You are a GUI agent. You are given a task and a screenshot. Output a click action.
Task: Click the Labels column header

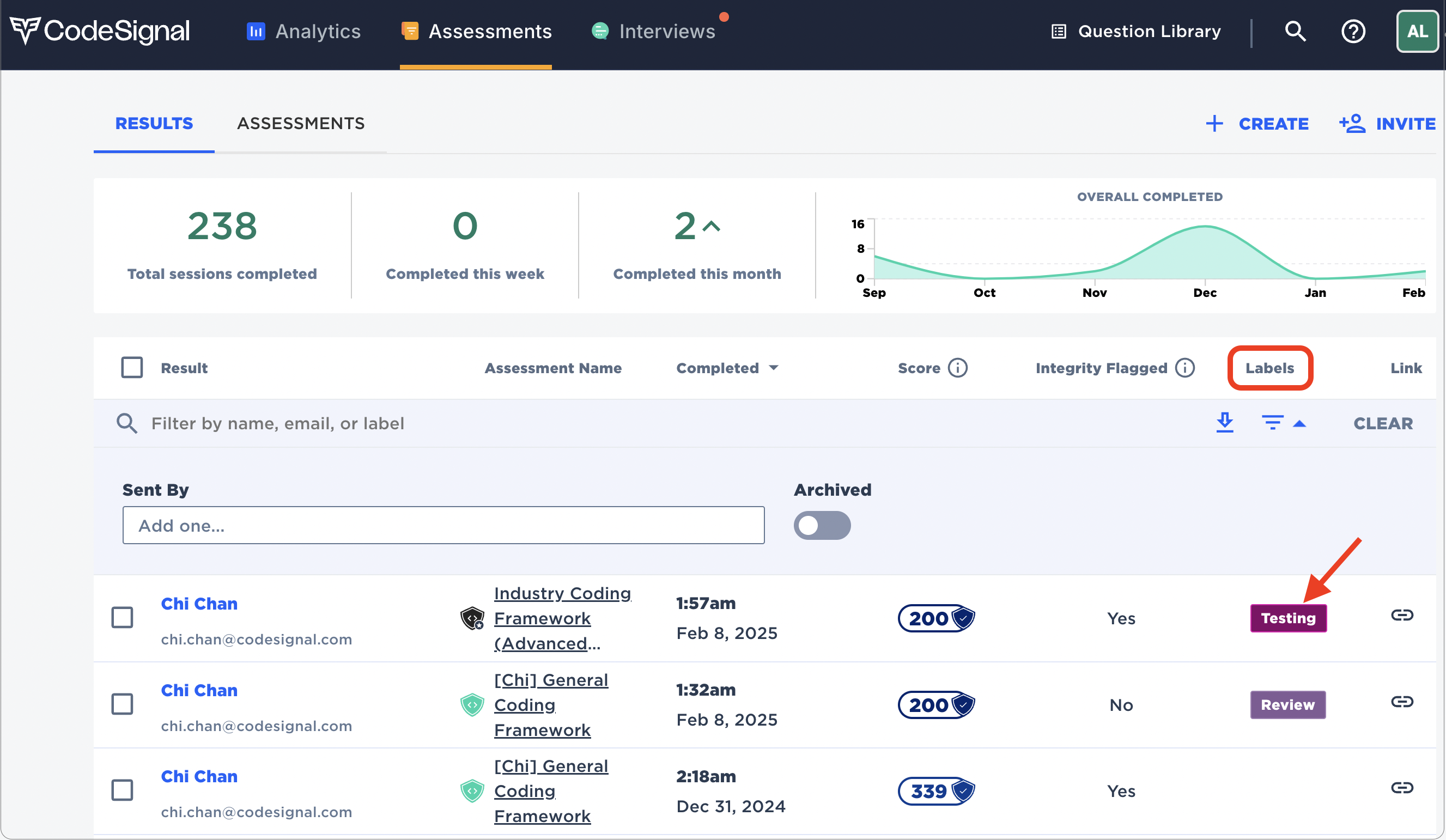pyautogui.click(x=1269, y=368)
